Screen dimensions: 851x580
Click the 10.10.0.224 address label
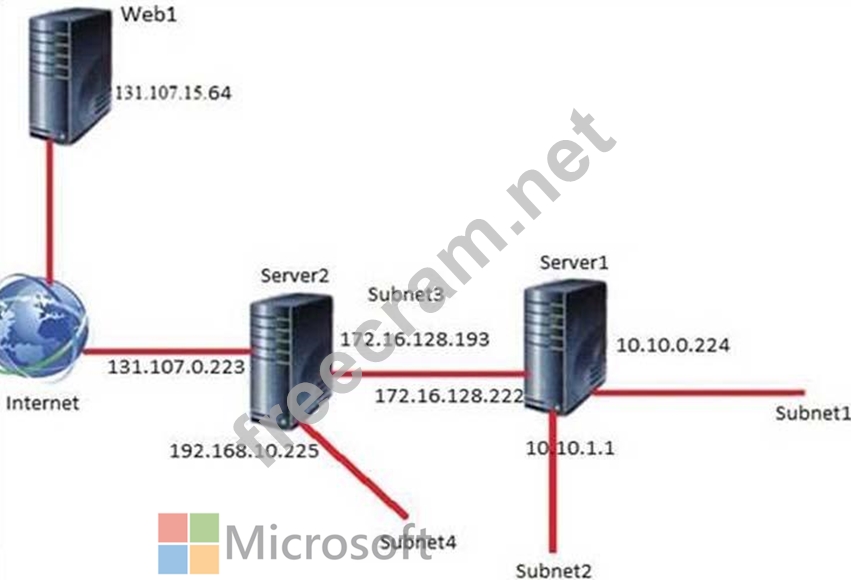(x=673, y=345)
